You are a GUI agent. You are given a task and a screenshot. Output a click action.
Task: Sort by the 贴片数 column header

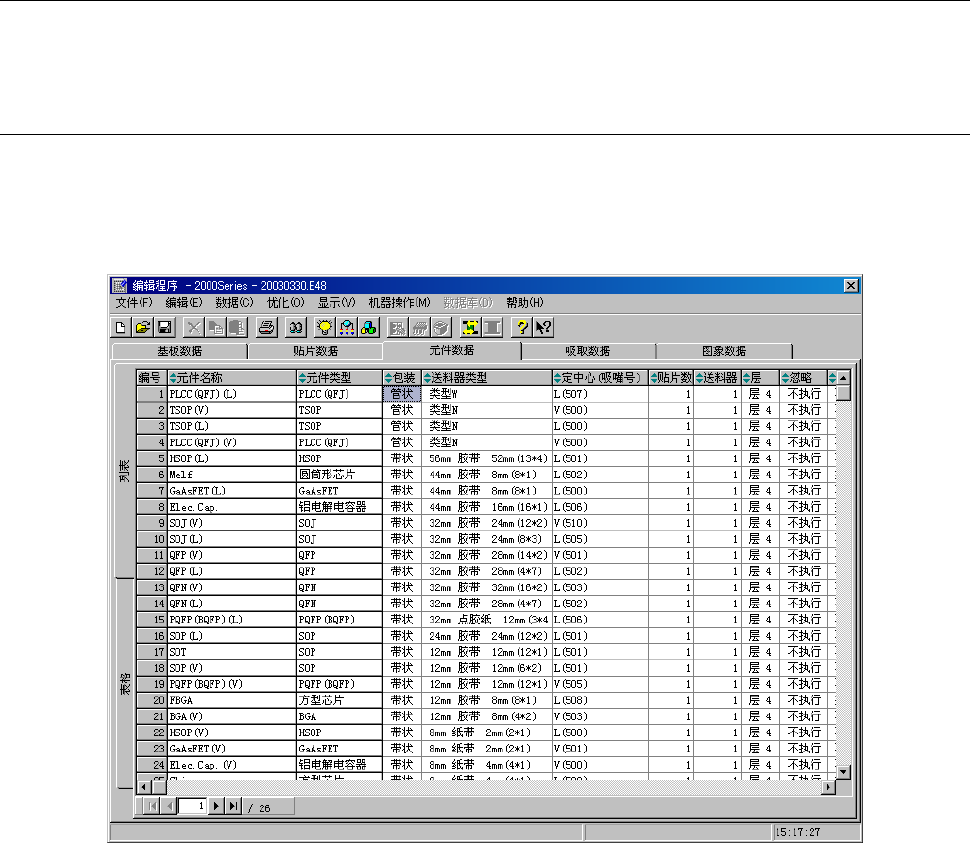671,377
